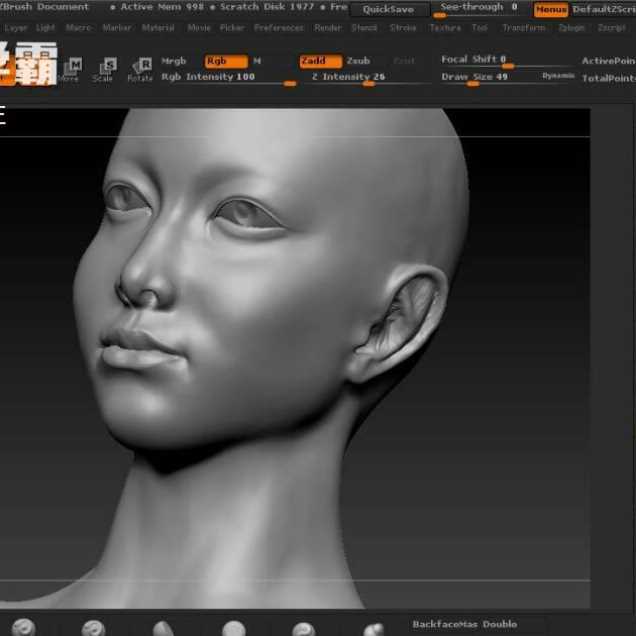Open the Preferences menu
This screenshot has height=636, width=636.
click(x=279, y=28)
